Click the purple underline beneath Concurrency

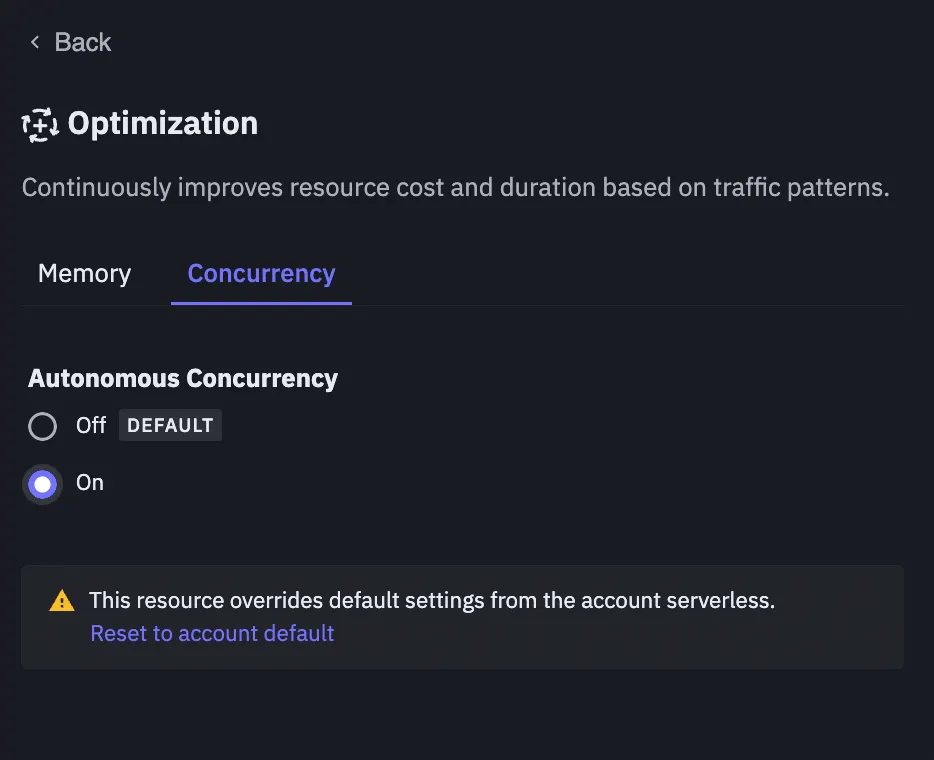(x=261, y=302)
